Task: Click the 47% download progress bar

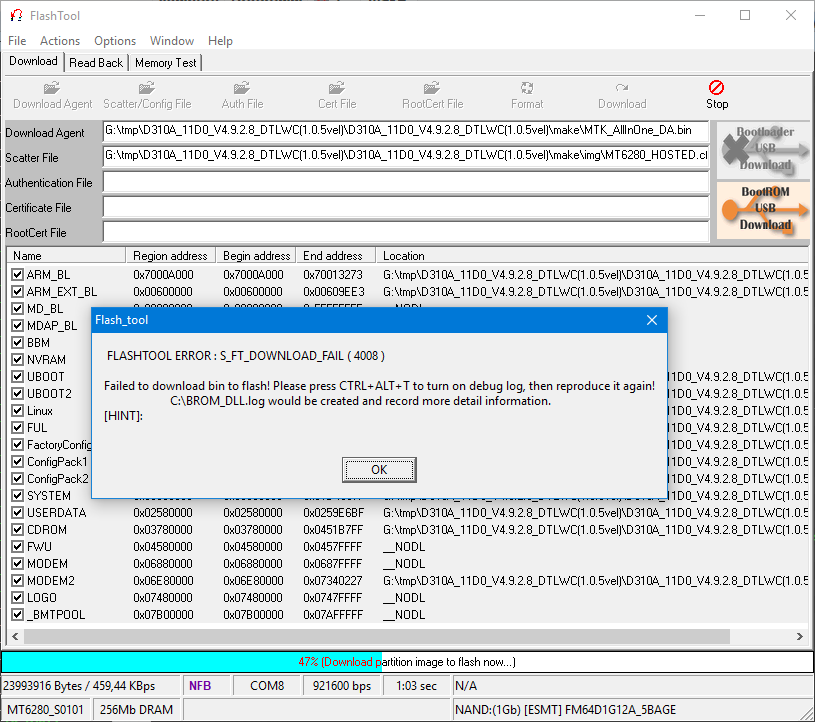Action: 407,661
